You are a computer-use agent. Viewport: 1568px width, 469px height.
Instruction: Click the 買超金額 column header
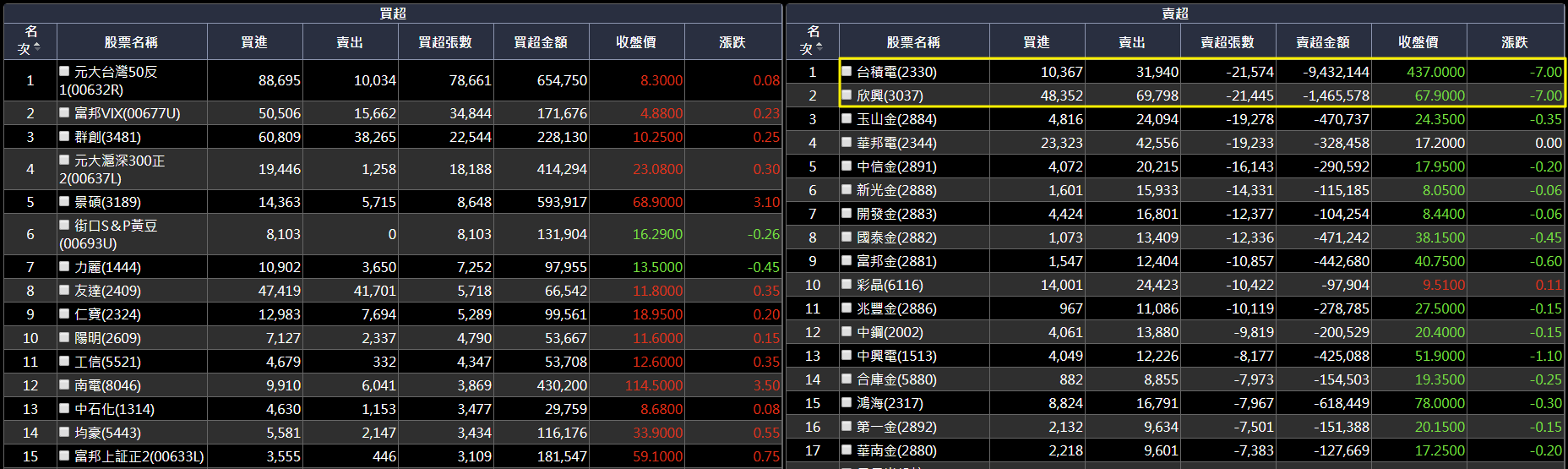541,41
